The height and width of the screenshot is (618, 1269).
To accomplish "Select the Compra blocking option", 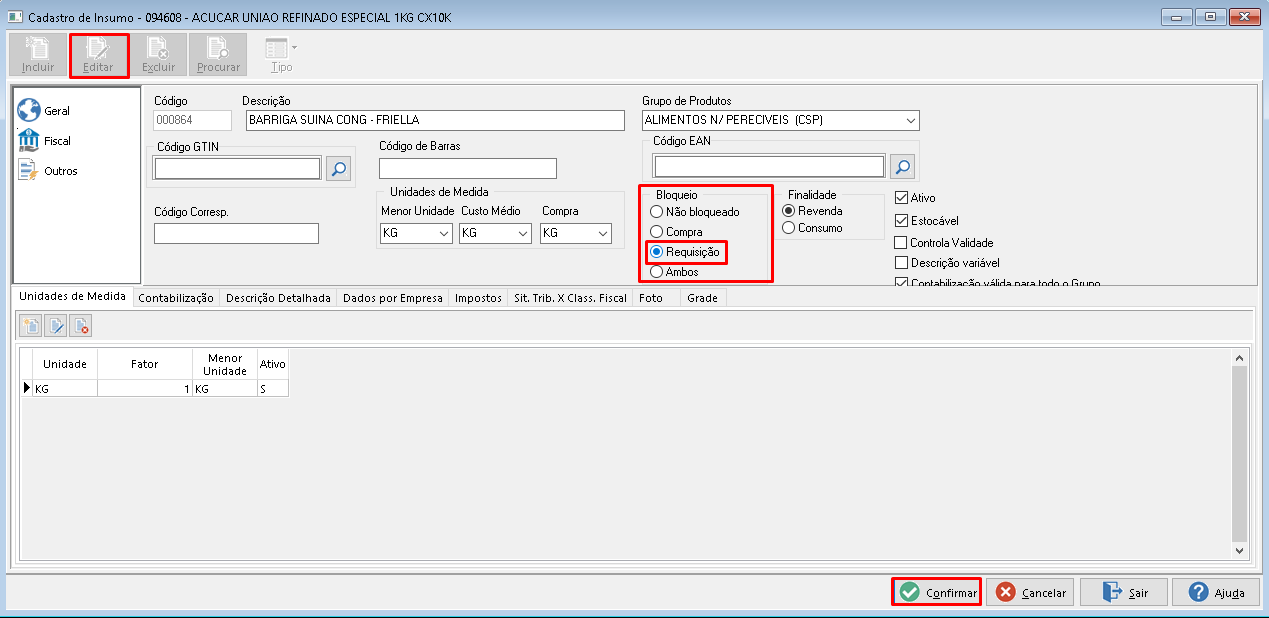I will tap(676, 232).
